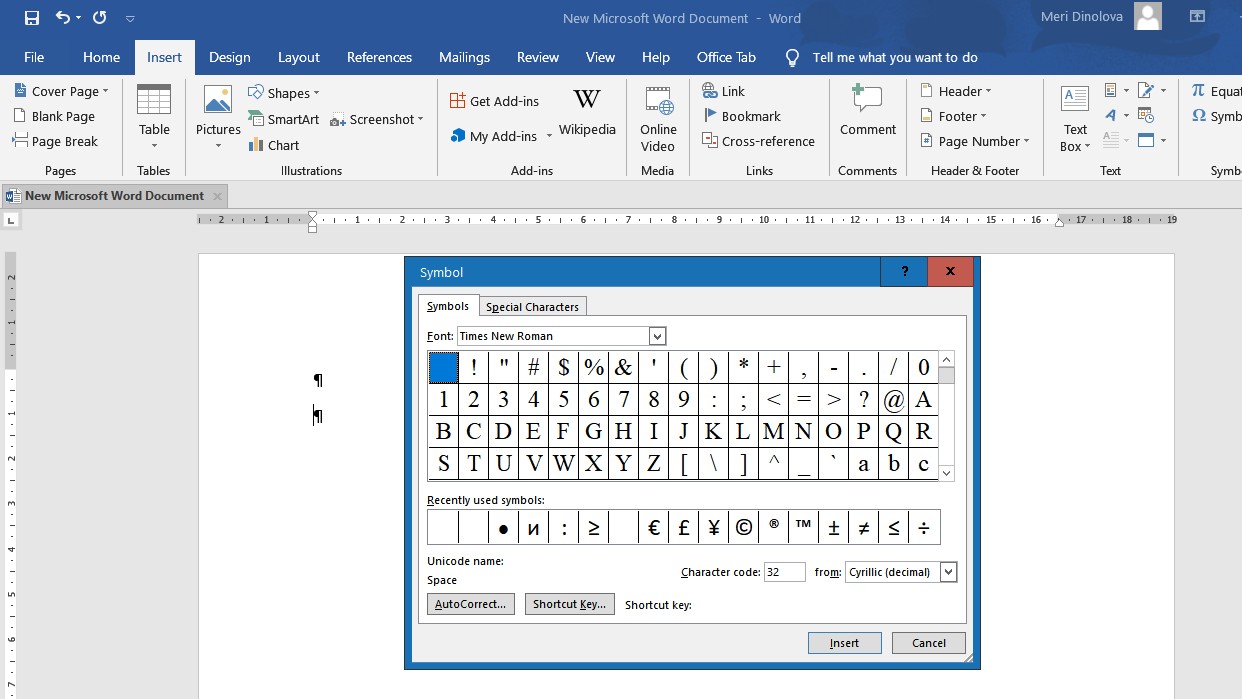This screenshot has height=699, width=1242.
Task: Open the Table insert button
Action: click(154, 117)
